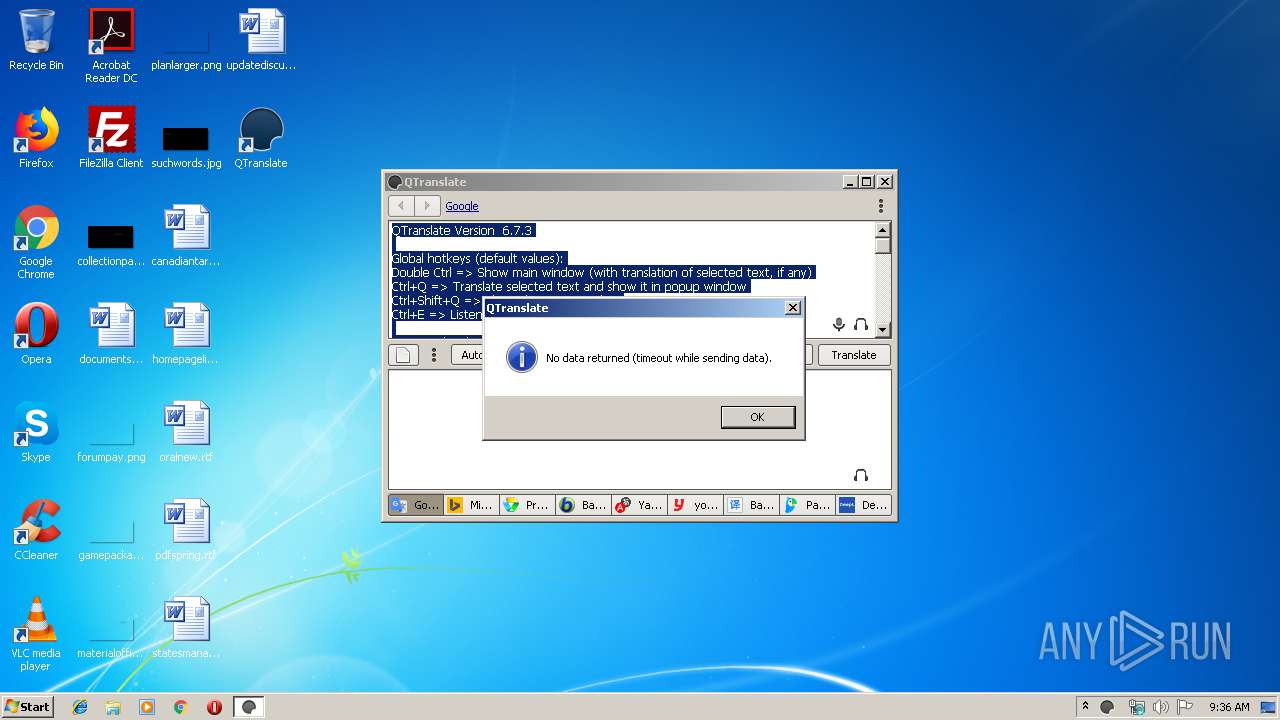Select the Papago service tab

pyautogui.click(x=807, y=505)
